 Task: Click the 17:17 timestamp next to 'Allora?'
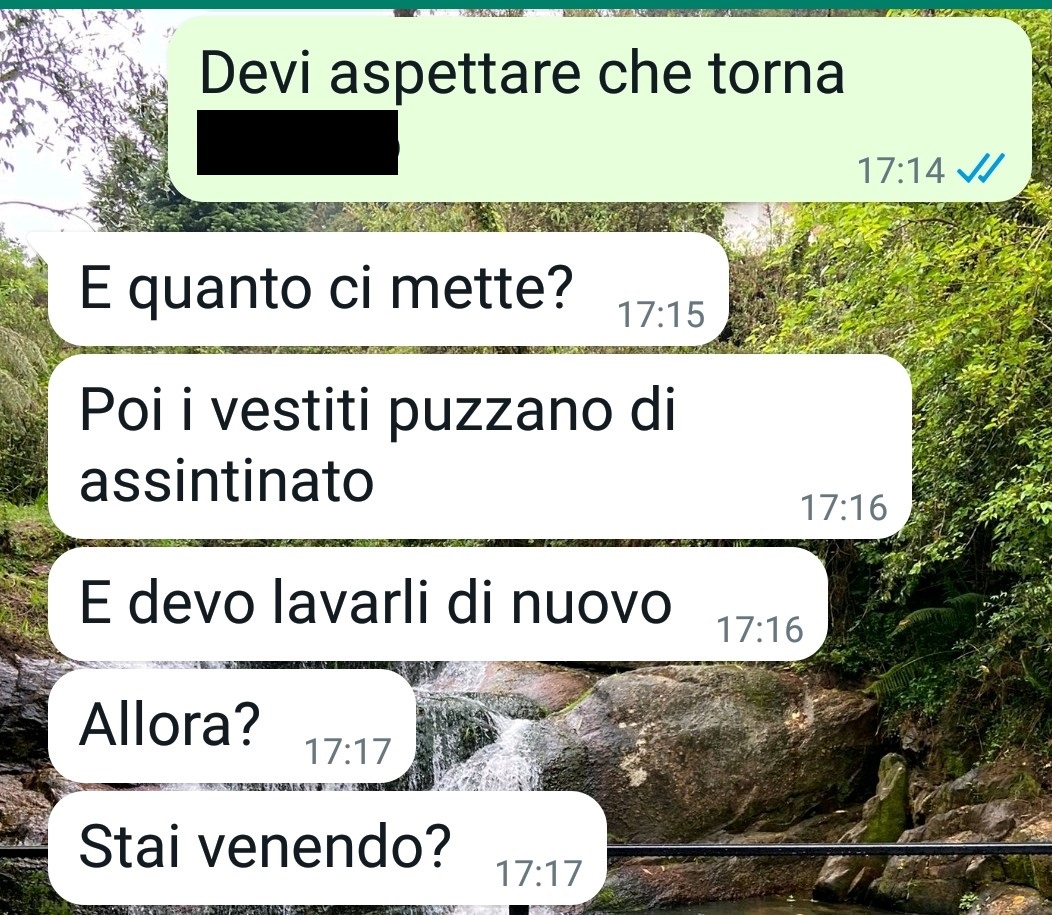(348, 751)
